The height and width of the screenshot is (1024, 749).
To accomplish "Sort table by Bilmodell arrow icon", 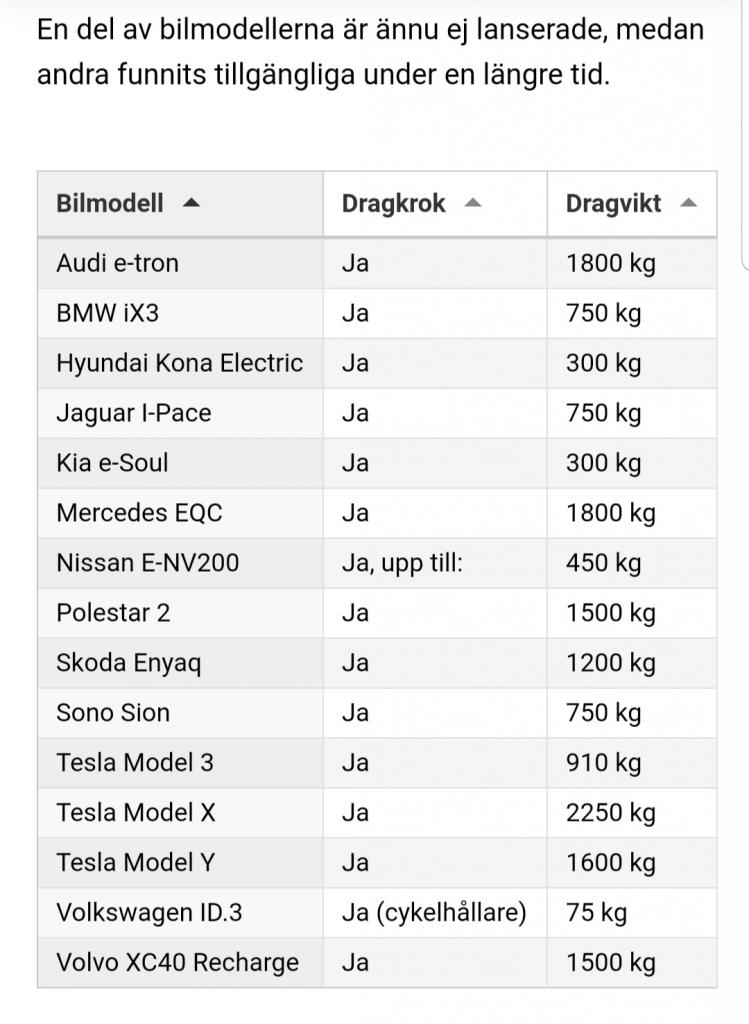I will (191, 203).
